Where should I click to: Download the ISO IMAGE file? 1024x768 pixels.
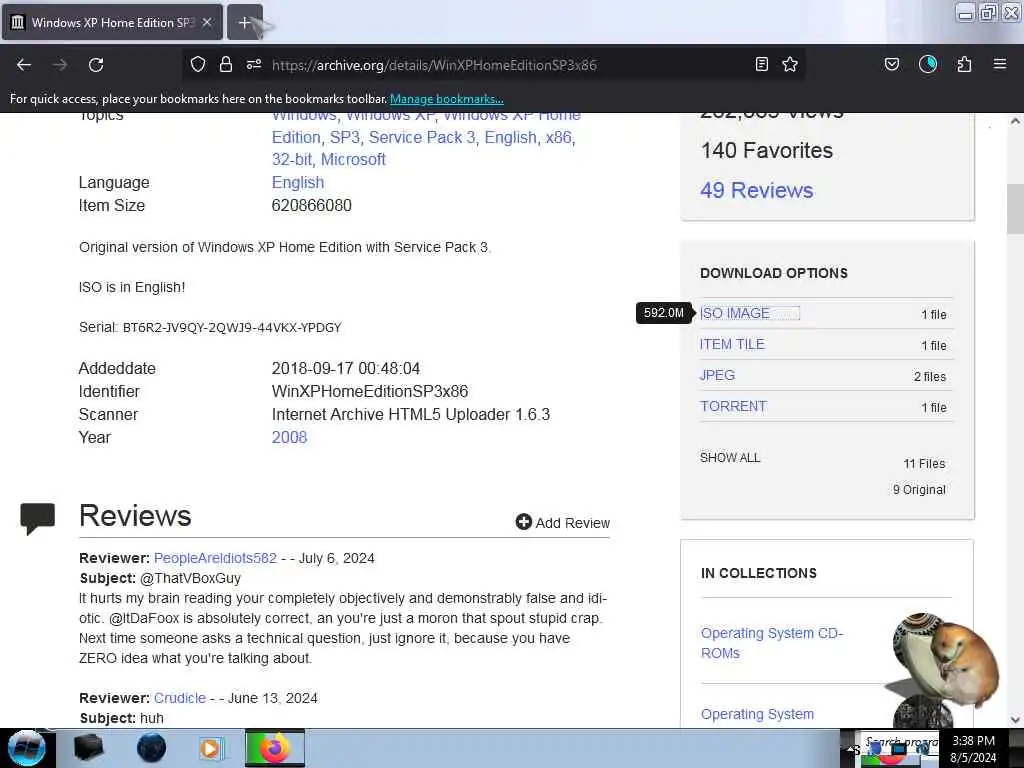(x=735, y=313)
